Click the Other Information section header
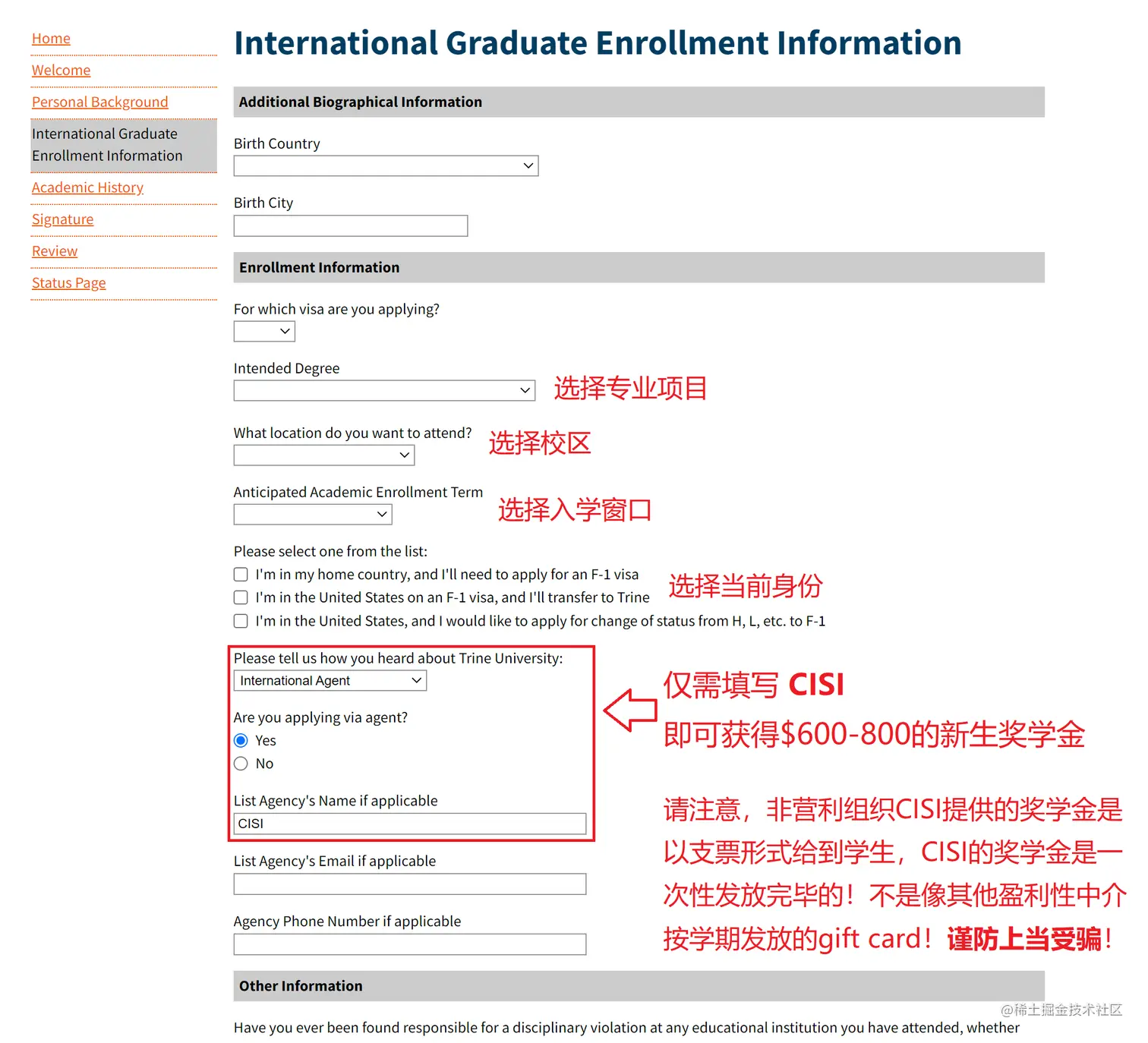 click(639, 985)
